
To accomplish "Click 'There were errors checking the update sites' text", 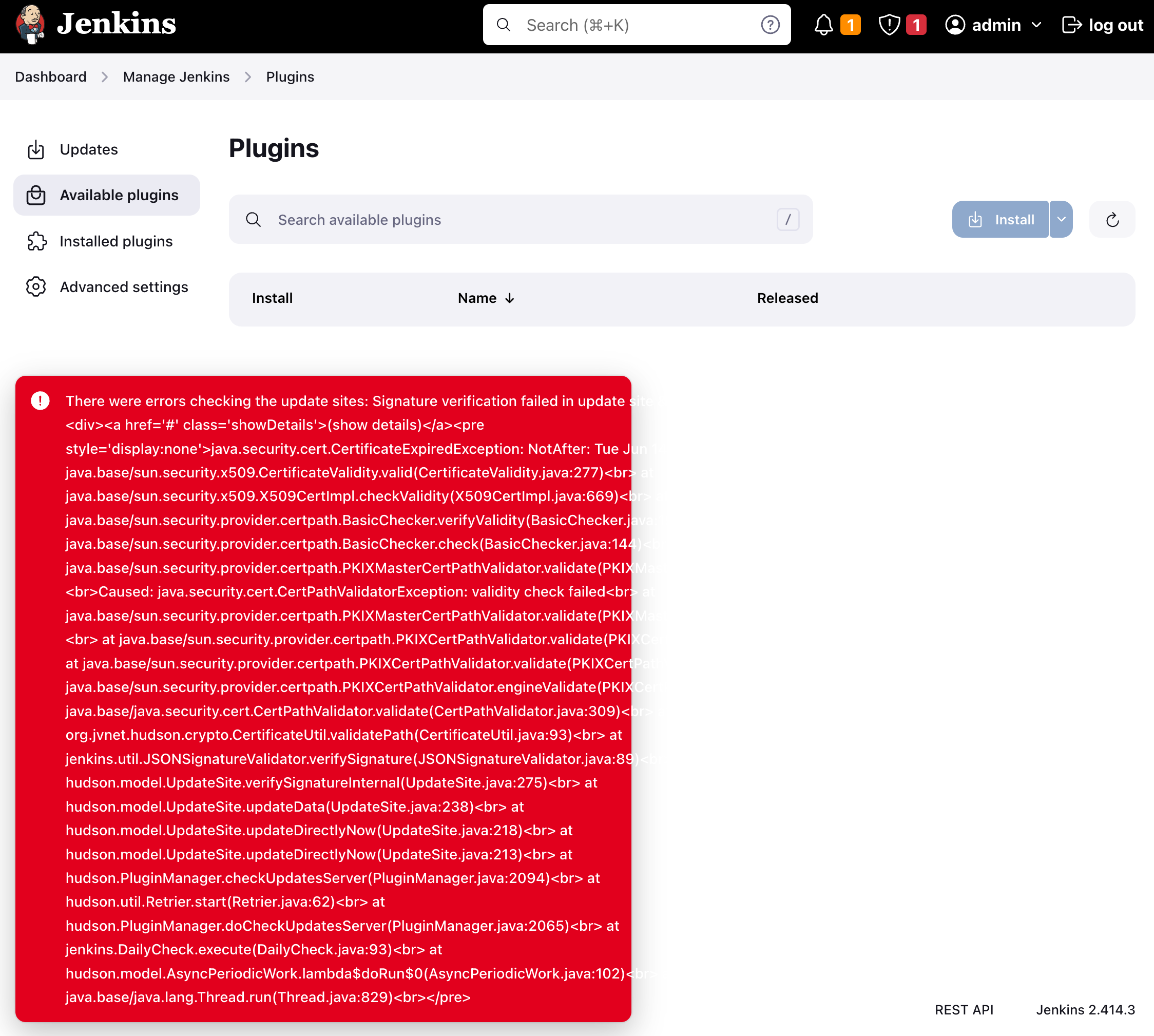I will [217, 401].
